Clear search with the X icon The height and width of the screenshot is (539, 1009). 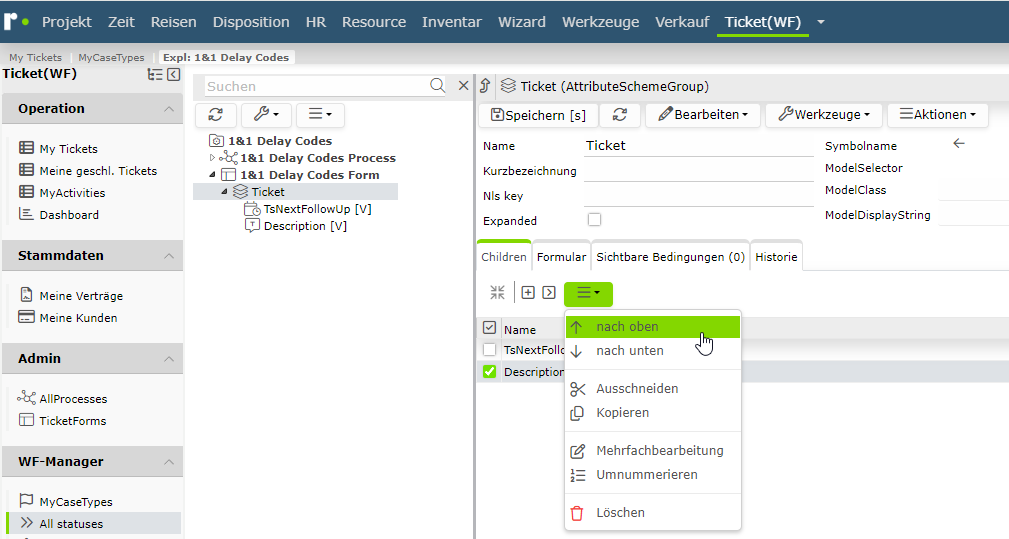point(463,86)
